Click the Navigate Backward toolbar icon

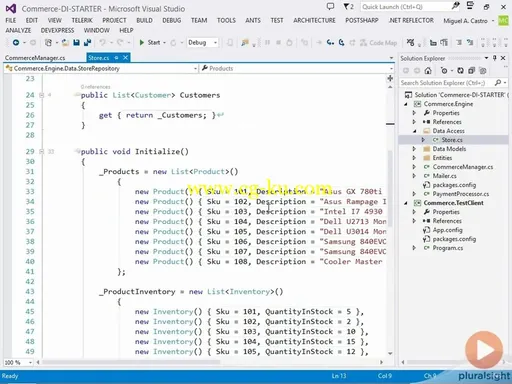coord(16,43)
